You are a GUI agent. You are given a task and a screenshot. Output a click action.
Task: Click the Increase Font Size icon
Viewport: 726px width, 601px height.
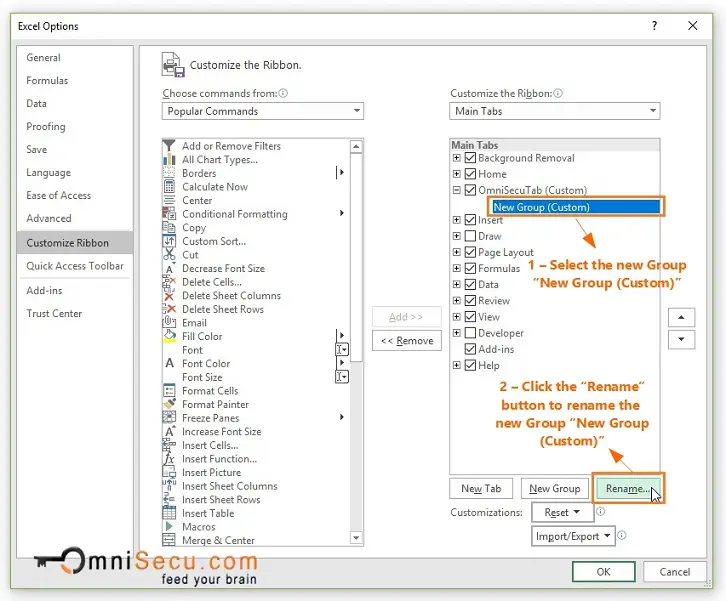click(169, 432)
